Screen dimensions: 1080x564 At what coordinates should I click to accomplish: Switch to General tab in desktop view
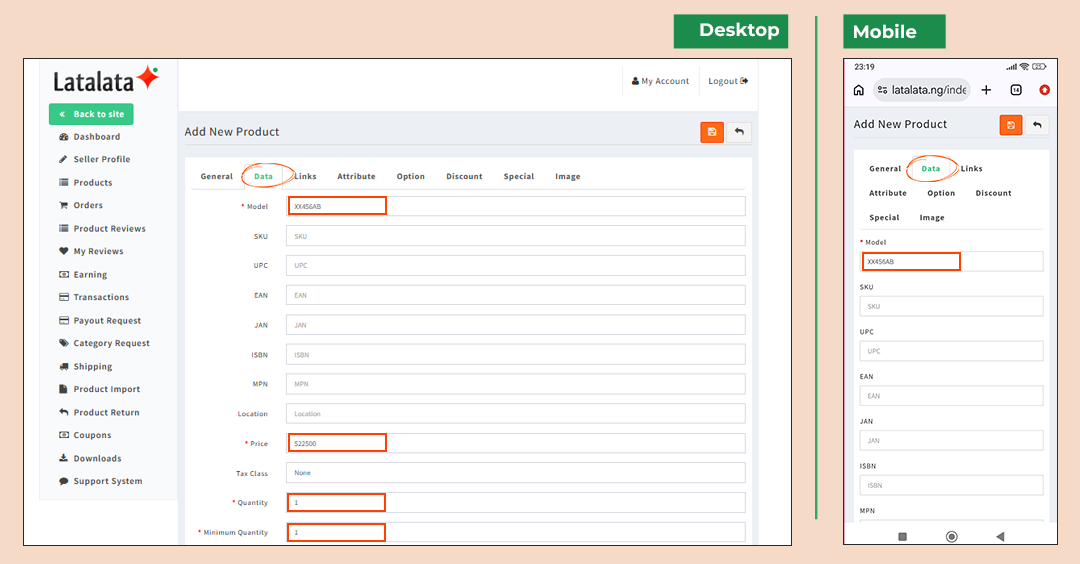click(216, 176)
